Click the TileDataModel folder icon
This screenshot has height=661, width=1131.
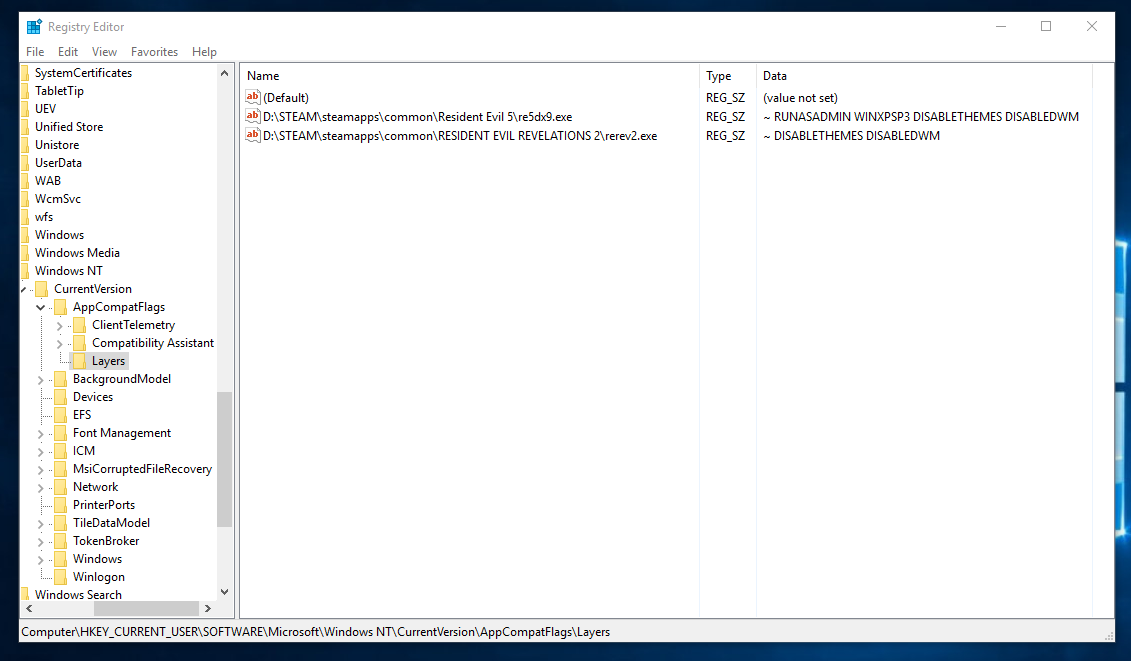point(61,523)
